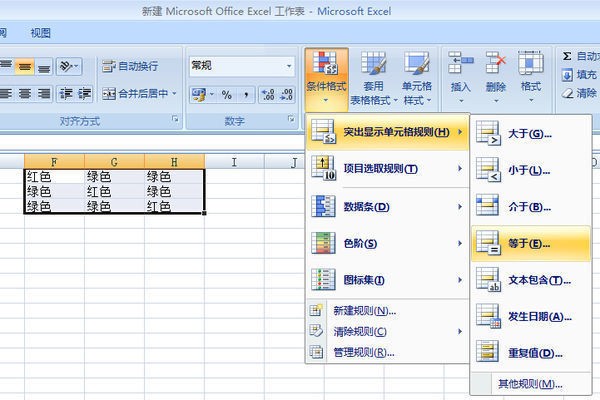Click the percent style button

(227, 95)
